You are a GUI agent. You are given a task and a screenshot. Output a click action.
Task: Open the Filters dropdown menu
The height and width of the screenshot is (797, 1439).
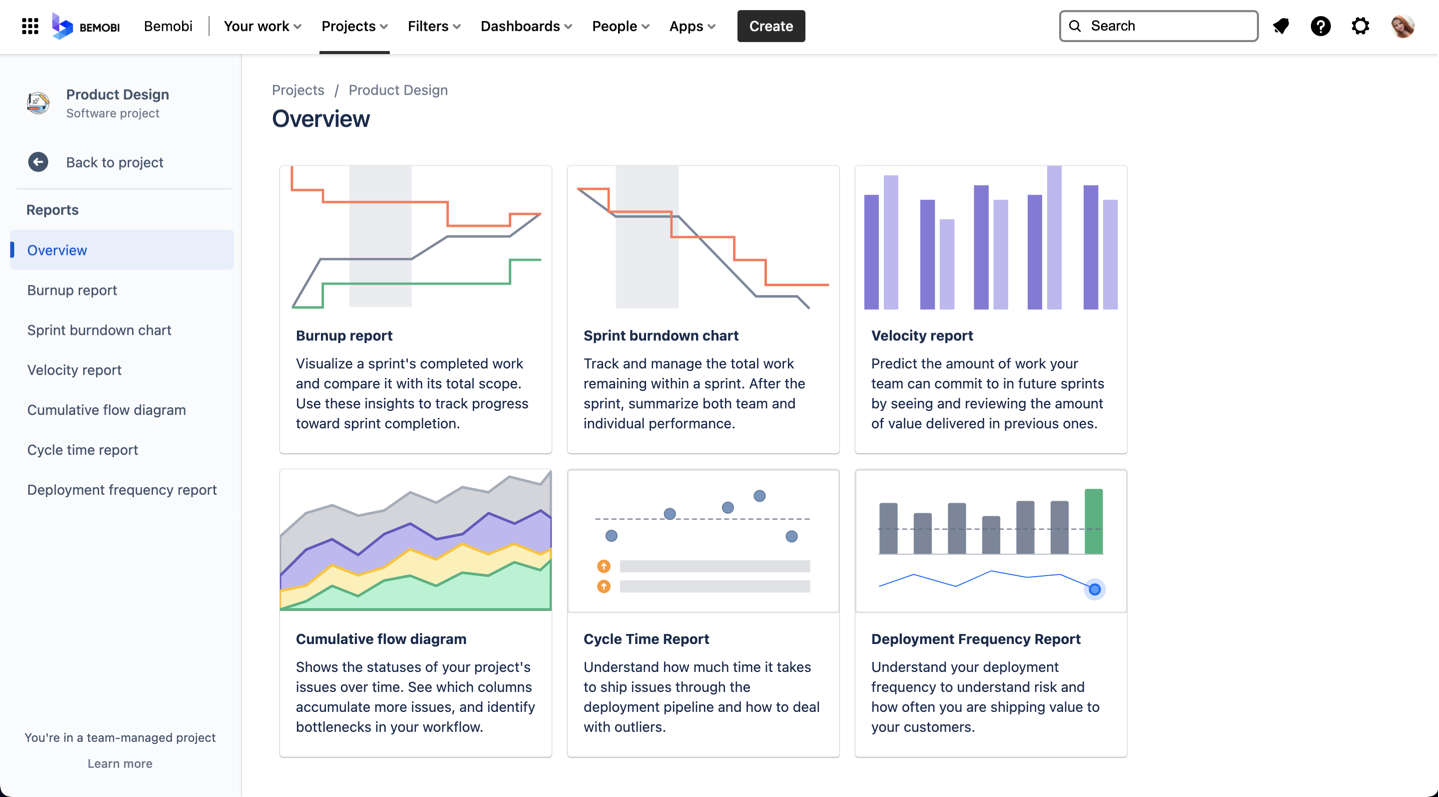click(434, 26)
